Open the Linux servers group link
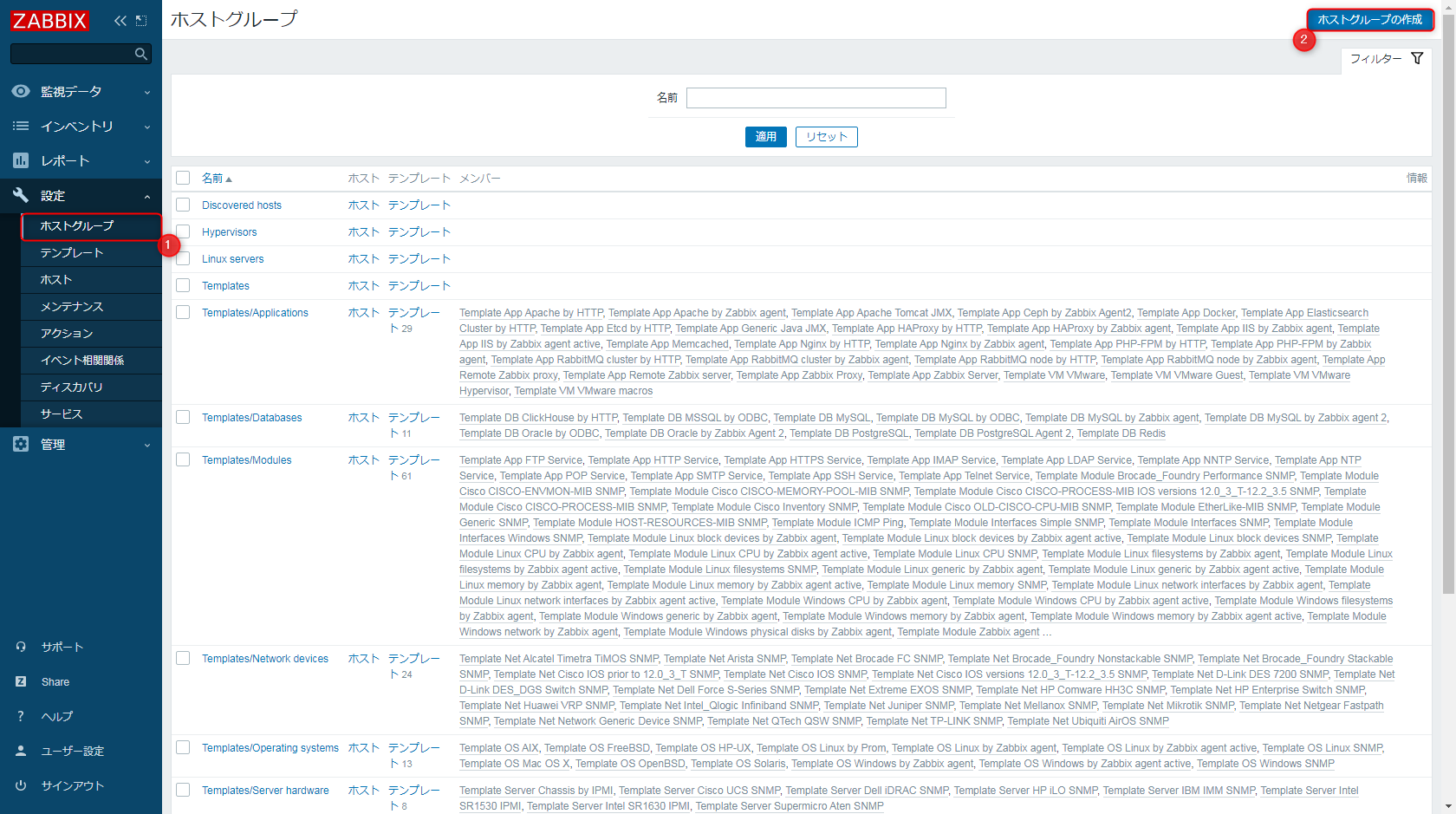This screenshot has width=1456, height=814. 233,259
